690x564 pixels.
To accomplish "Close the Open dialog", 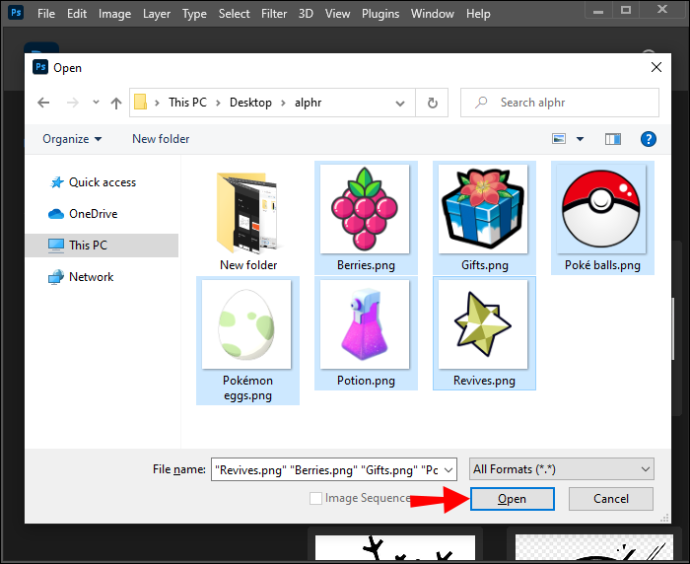I will point(656,67).
